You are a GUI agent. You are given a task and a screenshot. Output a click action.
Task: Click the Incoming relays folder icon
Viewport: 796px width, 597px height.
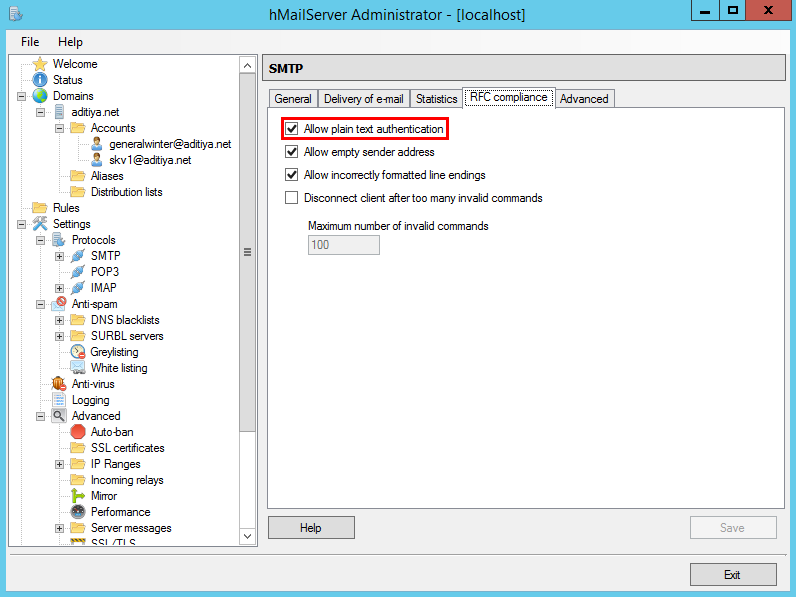coord(78,480)
